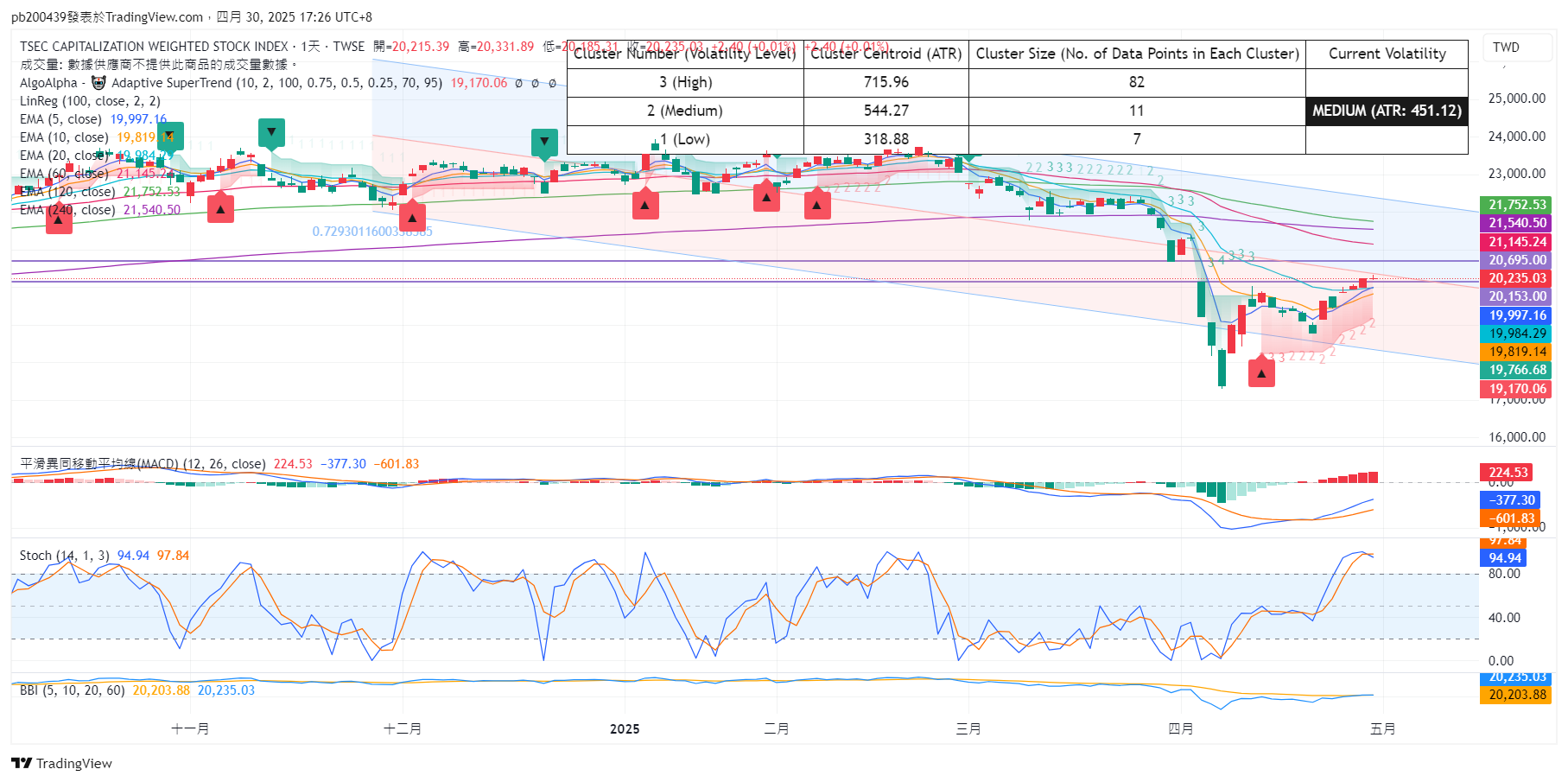
Task: Click the green down-arrow signal in late December
Action: pyautogui.click(x=544, y=143)
